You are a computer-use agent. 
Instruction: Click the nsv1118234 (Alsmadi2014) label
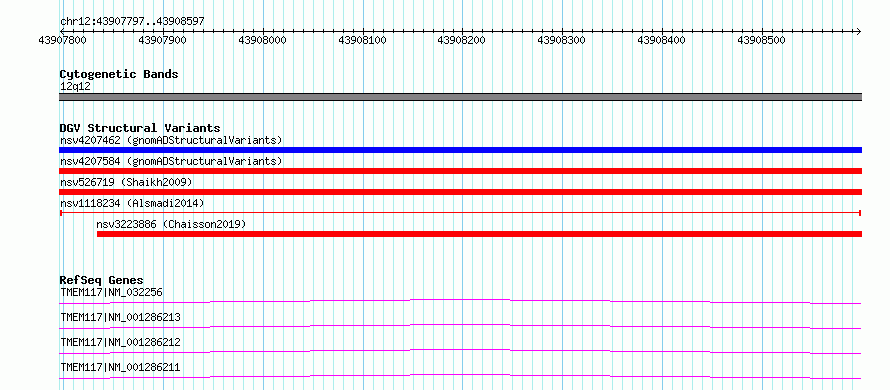[x=132, y=203]
